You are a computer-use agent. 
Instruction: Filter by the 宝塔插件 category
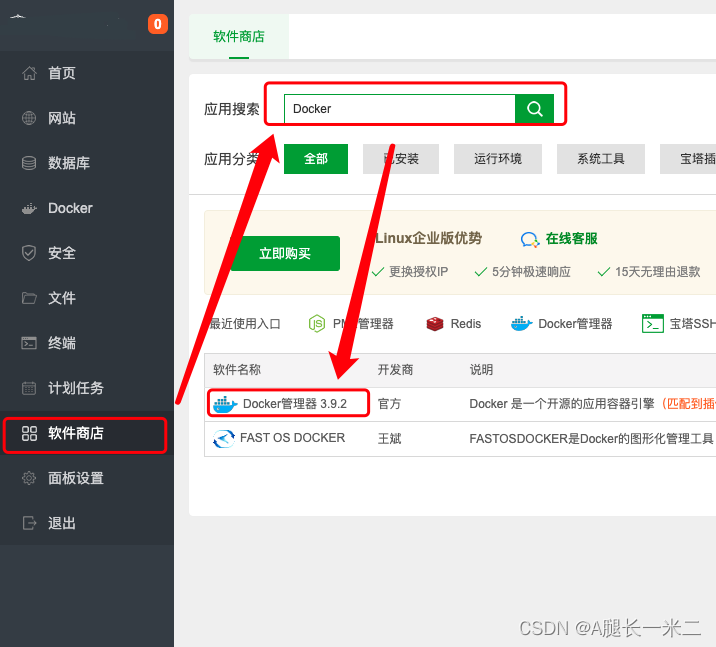(x=688, y=159)
